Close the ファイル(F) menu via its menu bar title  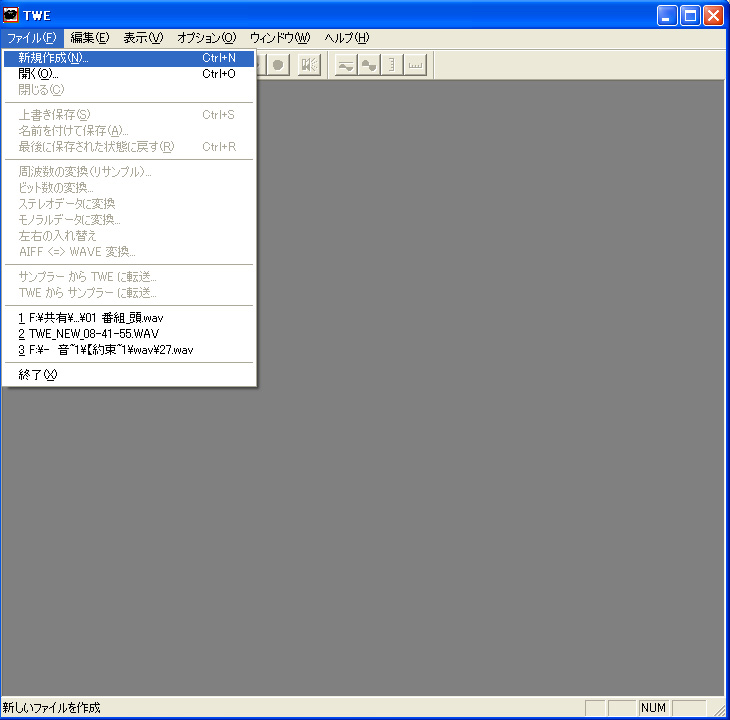pos(32,38)
